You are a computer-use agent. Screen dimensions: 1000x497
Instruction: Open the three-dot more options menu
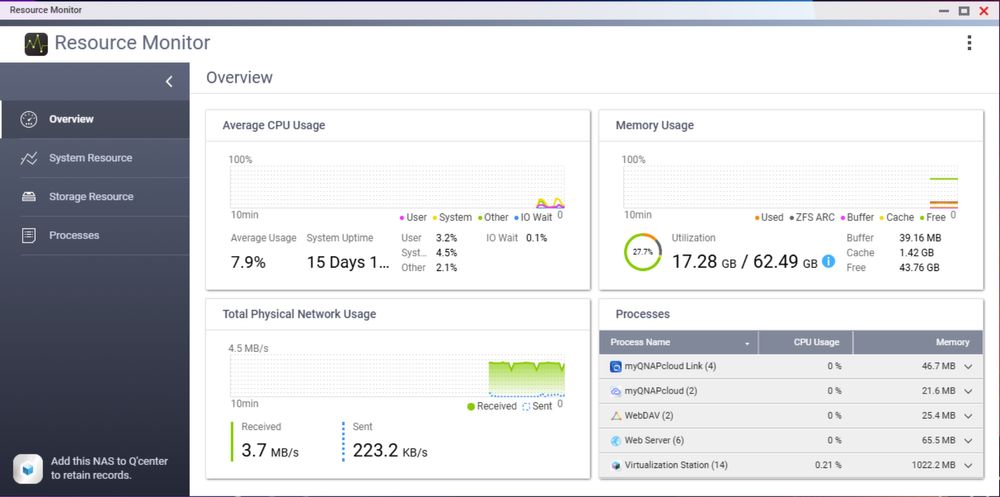(x=968, y=43)
